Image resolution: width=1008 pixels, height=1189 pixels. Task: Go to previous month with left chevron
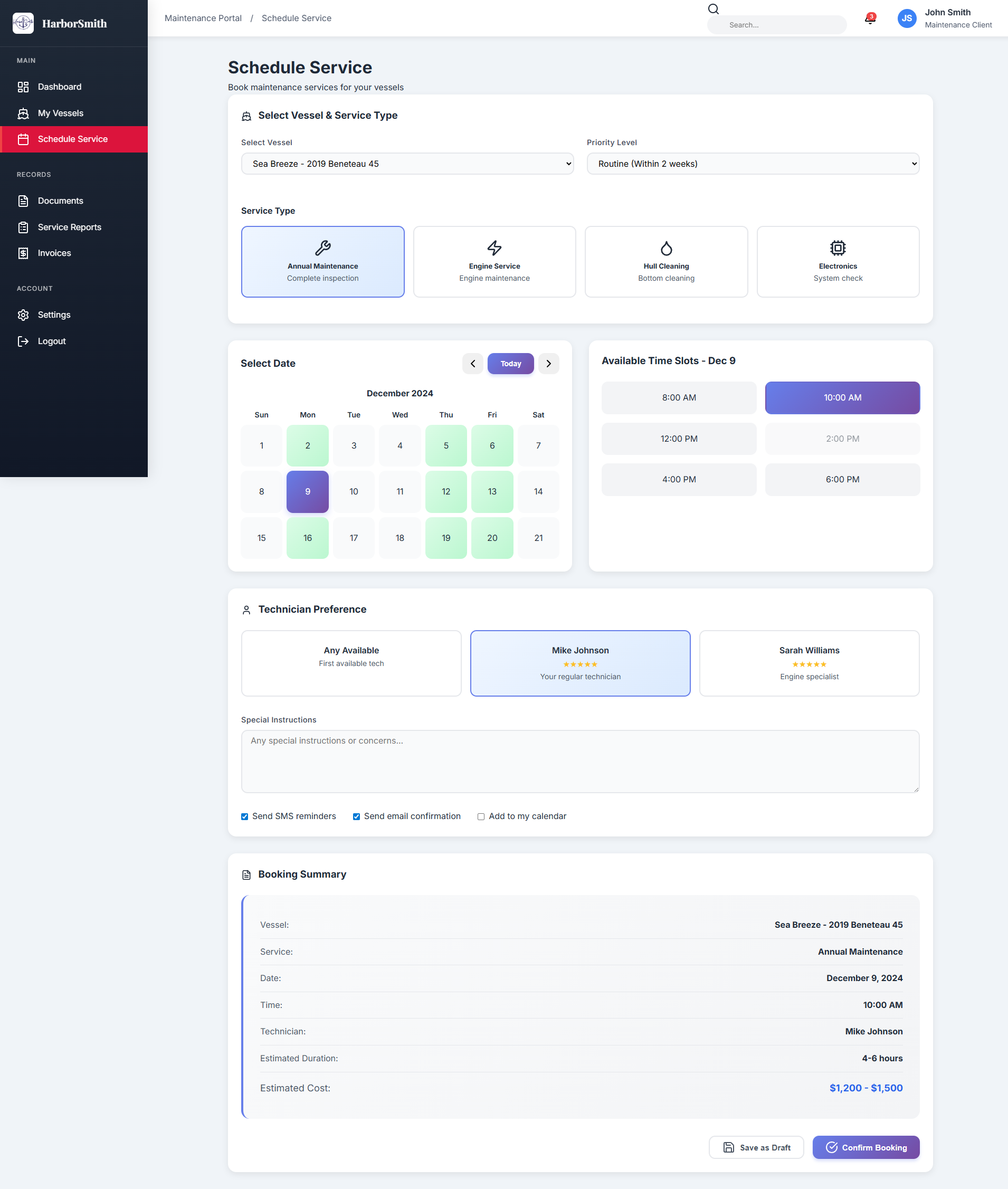coord(472,364)
